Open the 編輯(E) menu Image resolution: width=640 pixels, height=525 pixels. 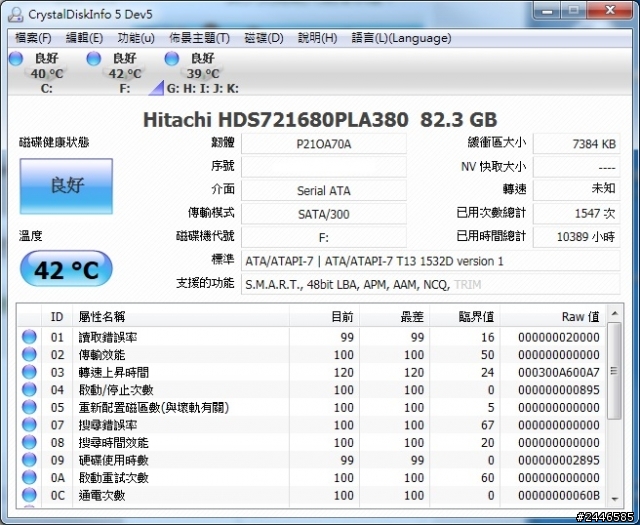(84, 38)
